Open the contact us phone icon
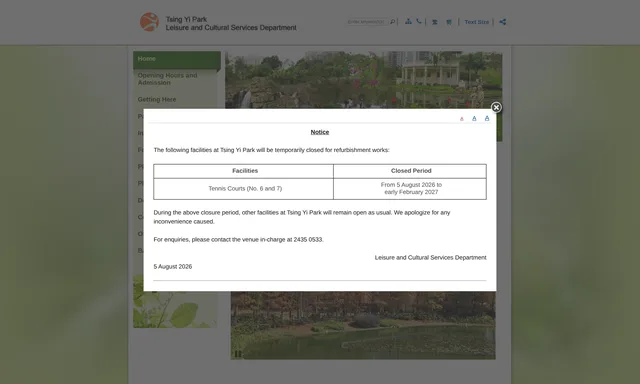The width and height of the screenshot is (640, 384). click(x=419, y=21)
